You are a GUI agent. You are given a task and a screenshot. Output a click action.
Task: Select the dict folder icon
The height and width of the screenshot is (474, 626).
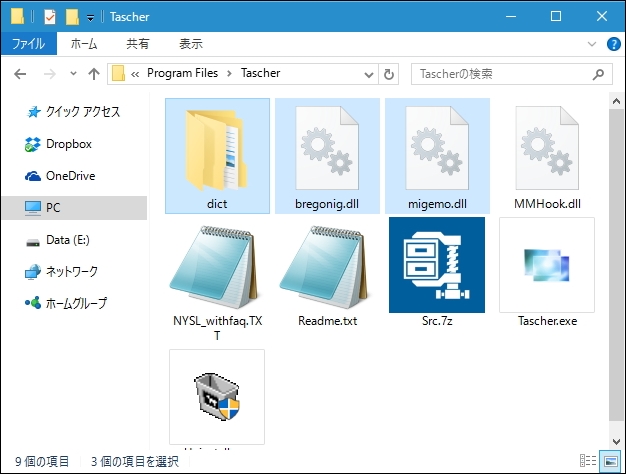point(217,150)
